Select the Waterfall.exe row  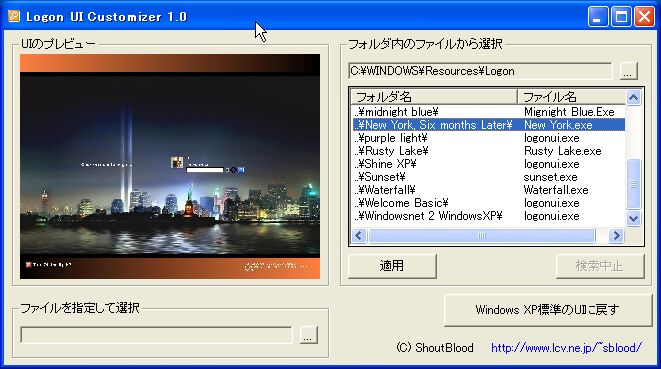pos(489,190)
